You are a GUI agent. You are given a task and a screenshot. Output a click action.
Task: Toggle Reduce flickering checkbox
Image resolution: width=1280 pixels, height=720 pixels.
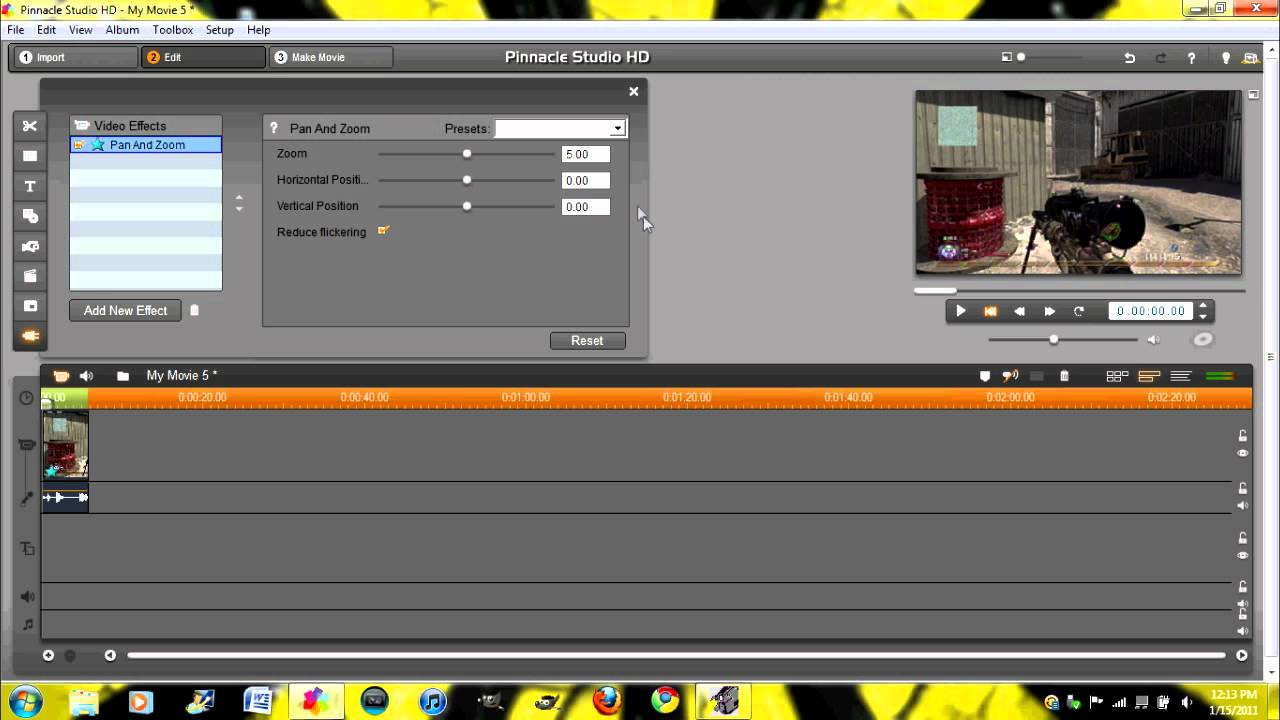coord(383,231)
